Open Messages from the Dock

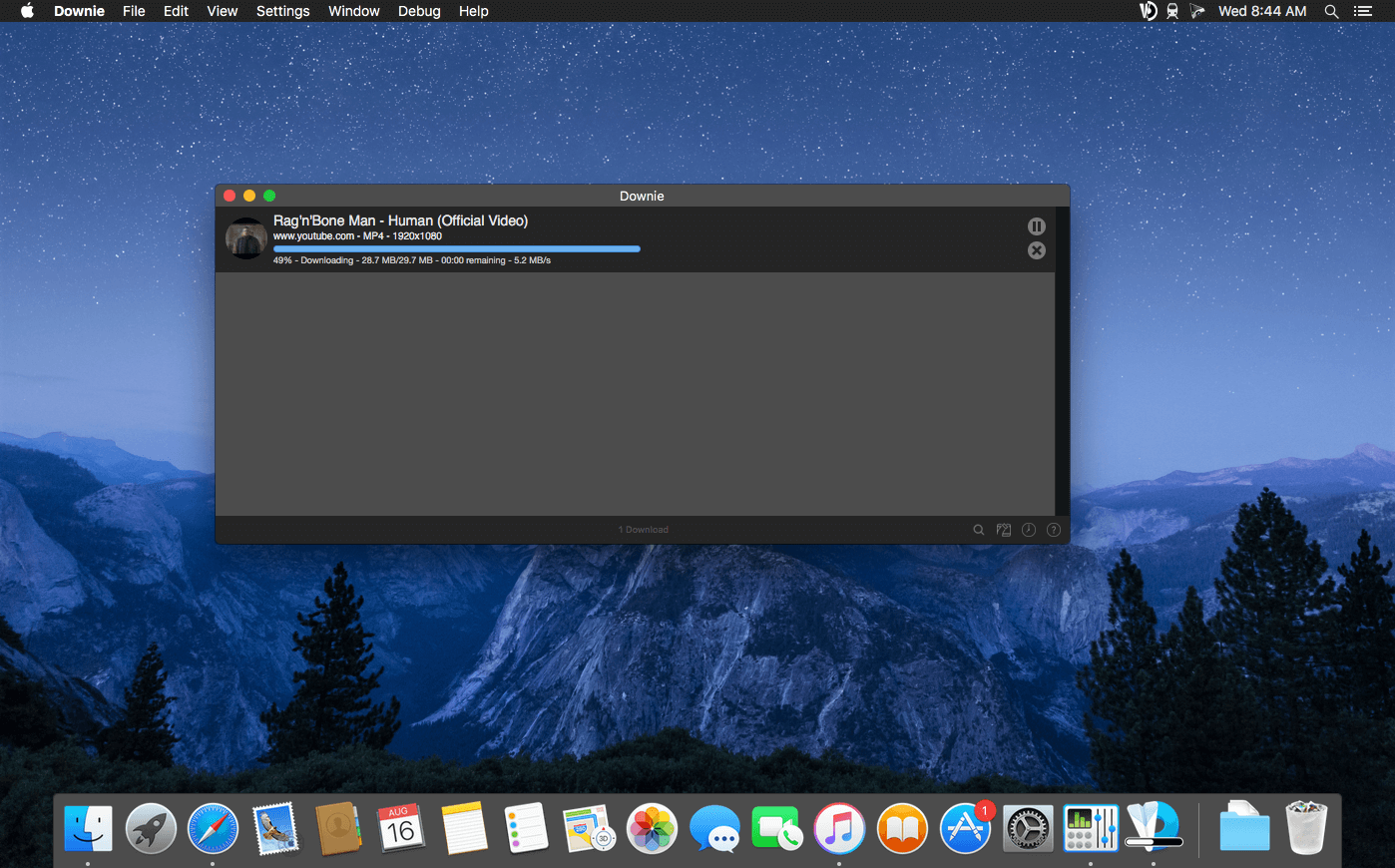(714, 828)
